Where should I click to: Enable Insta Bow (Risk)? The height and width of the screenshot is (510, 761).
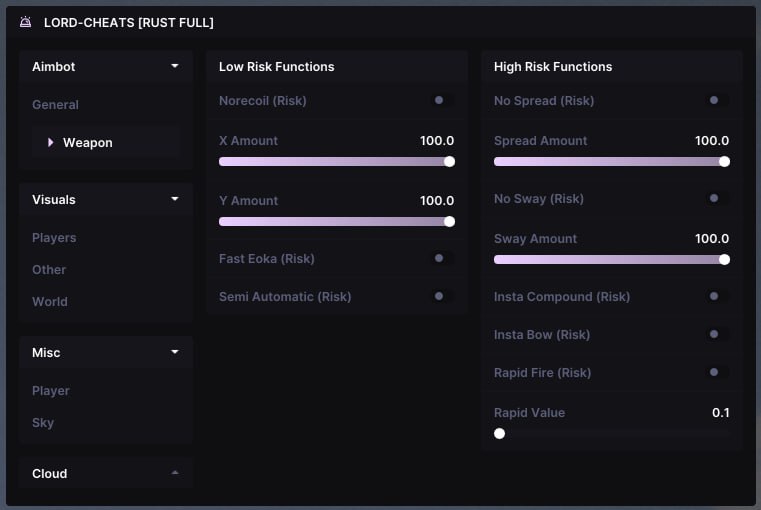pos(715,334)
